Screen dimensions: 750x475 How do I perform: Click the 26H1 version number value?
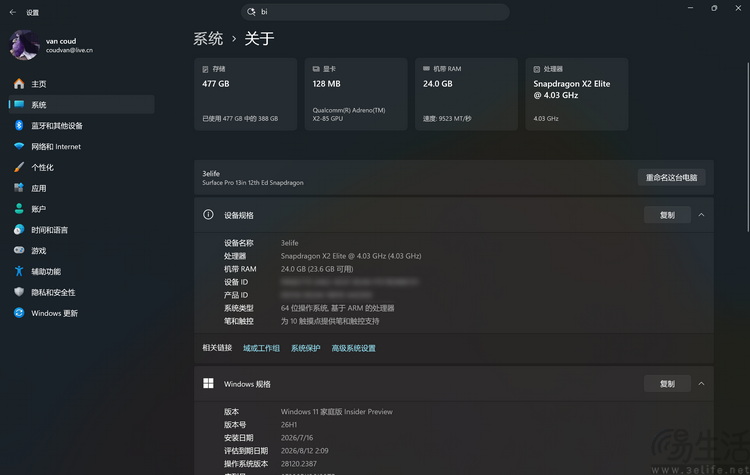coord(289,425)
